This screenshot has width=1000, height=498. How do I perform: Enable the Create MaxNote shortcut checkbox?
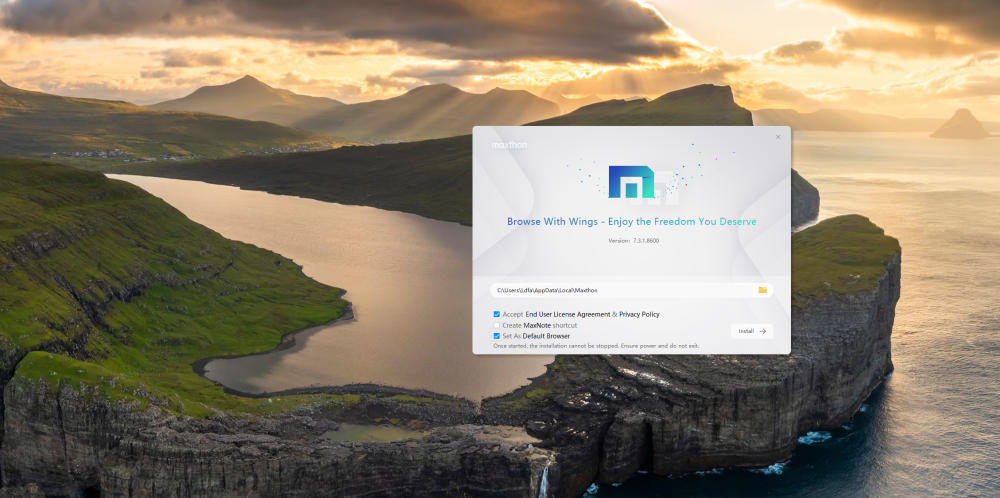(x=497, y=325)
